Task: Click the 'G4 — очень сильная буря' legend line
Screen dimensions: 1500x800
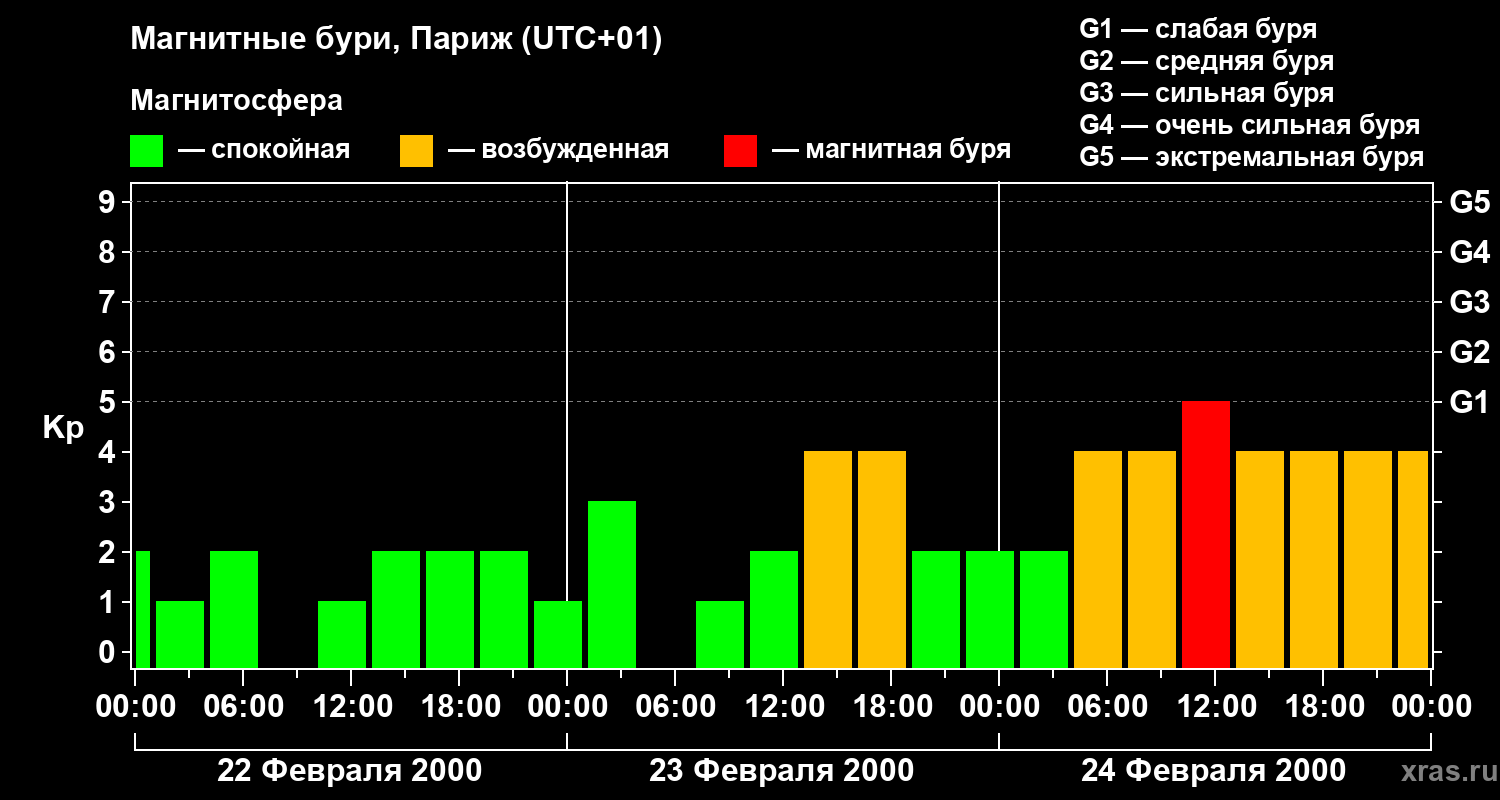Action: [1250, 125]
